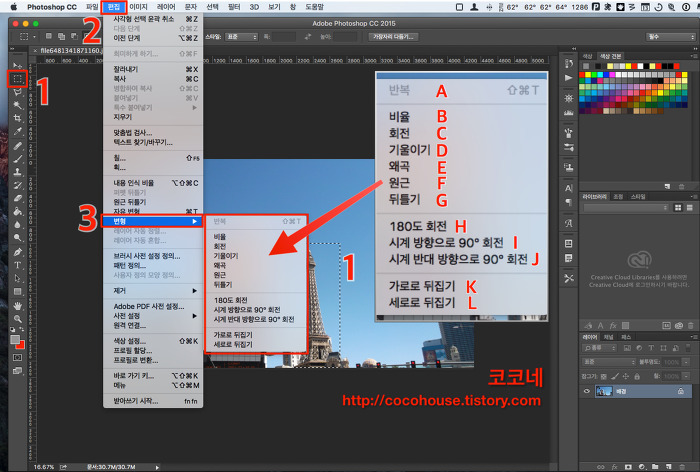Select the Hand tool
This screenshot has height=472, width=700.
click(17, 306)
